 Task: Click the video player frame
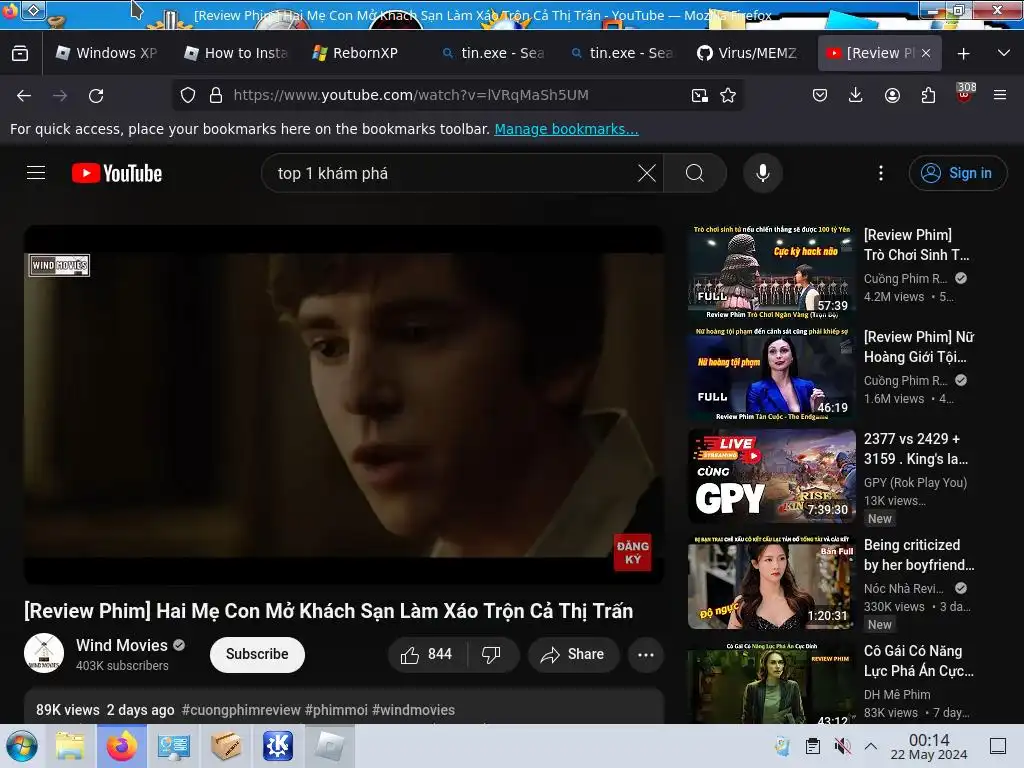[344, 405]
